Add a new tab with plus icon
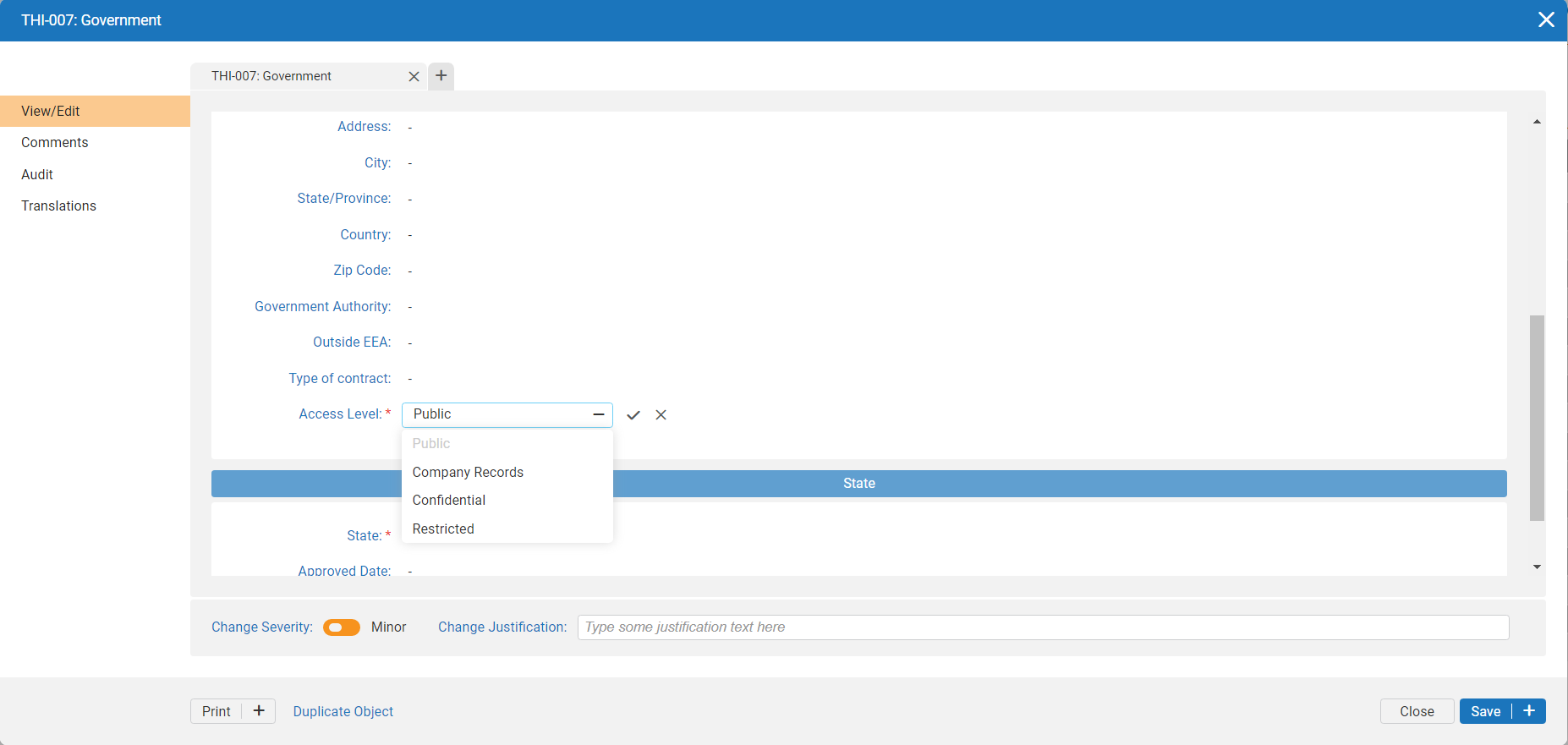The height and width of the screenshot is (745, 1568). [441, 76]
